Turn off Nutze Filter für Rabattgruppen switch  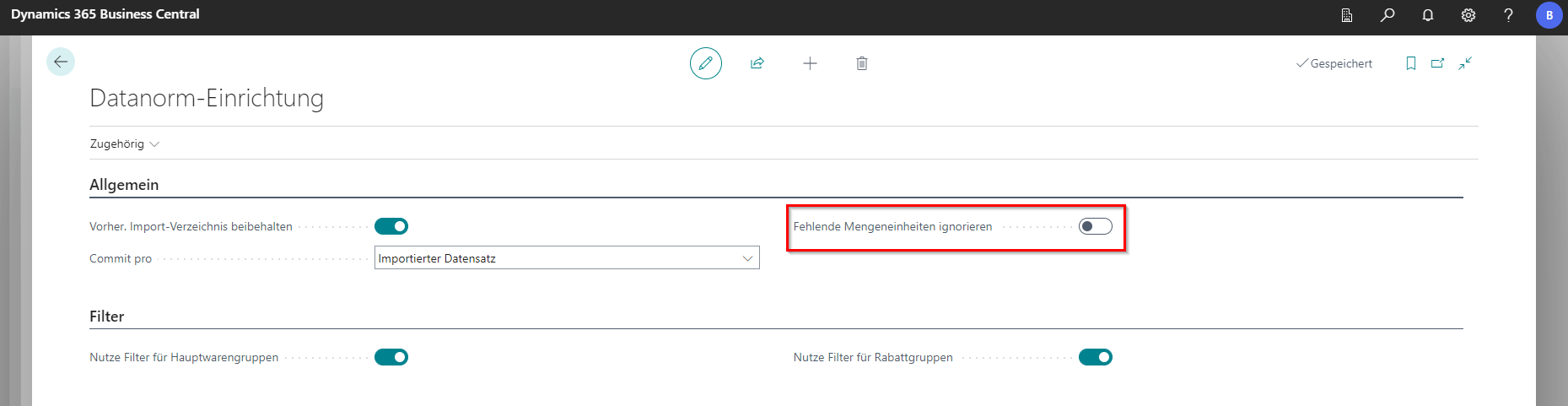[1096, 357]
